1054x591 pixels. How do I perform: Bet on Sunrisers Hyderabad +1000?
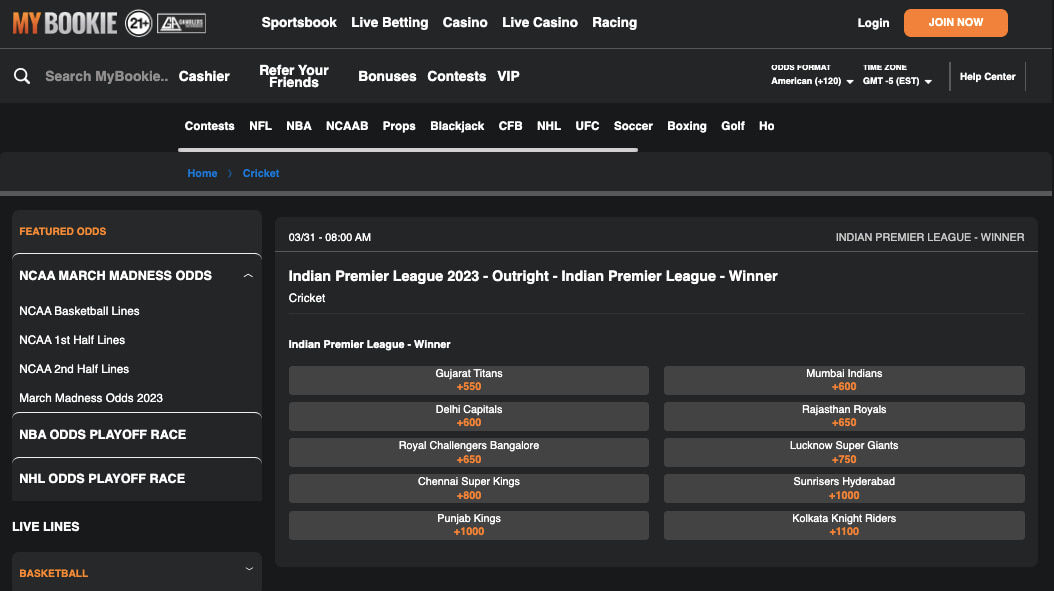(844, 488)
